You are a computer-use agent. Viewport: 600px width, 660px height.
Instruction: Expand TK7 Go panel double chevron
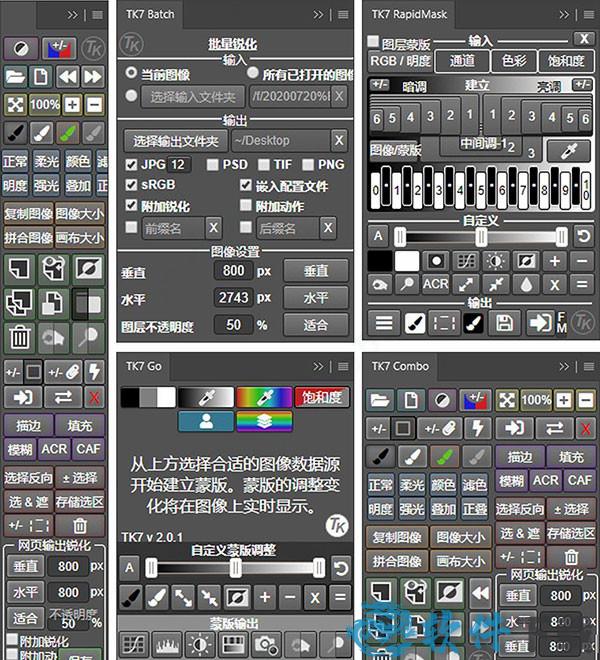coord(318,367)
